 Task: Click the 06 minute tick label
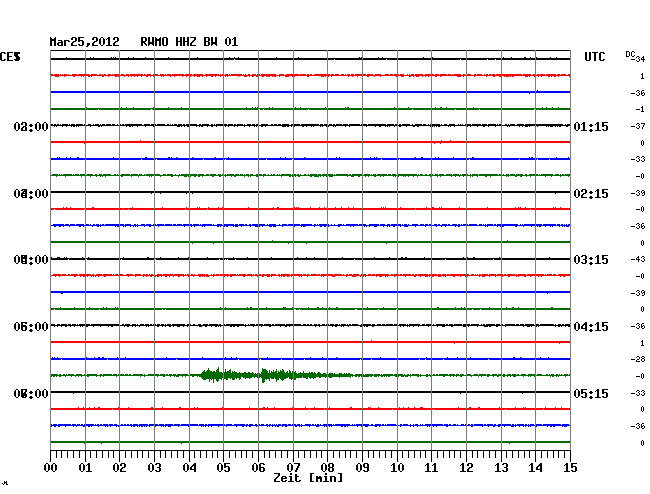click(x=258, y=468)
